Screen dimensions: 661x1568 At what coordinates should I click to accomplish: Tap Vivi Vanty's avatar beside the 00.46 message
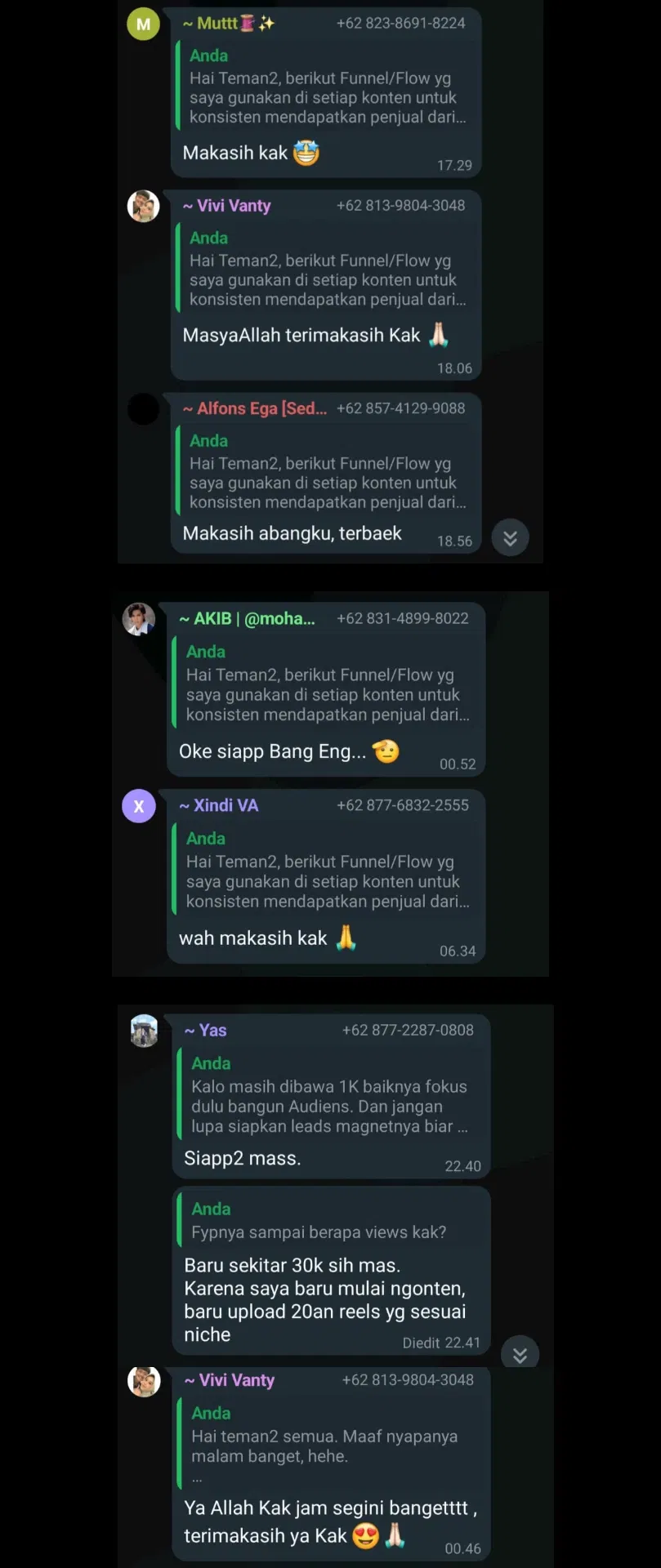pos(145,1381)
